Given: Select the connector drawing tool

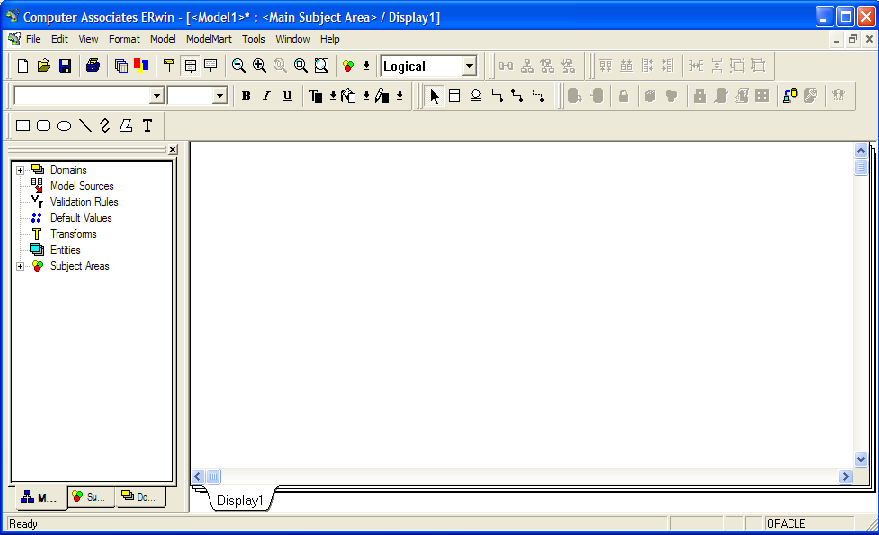Looking at the screenshot, I should (105, 126).
